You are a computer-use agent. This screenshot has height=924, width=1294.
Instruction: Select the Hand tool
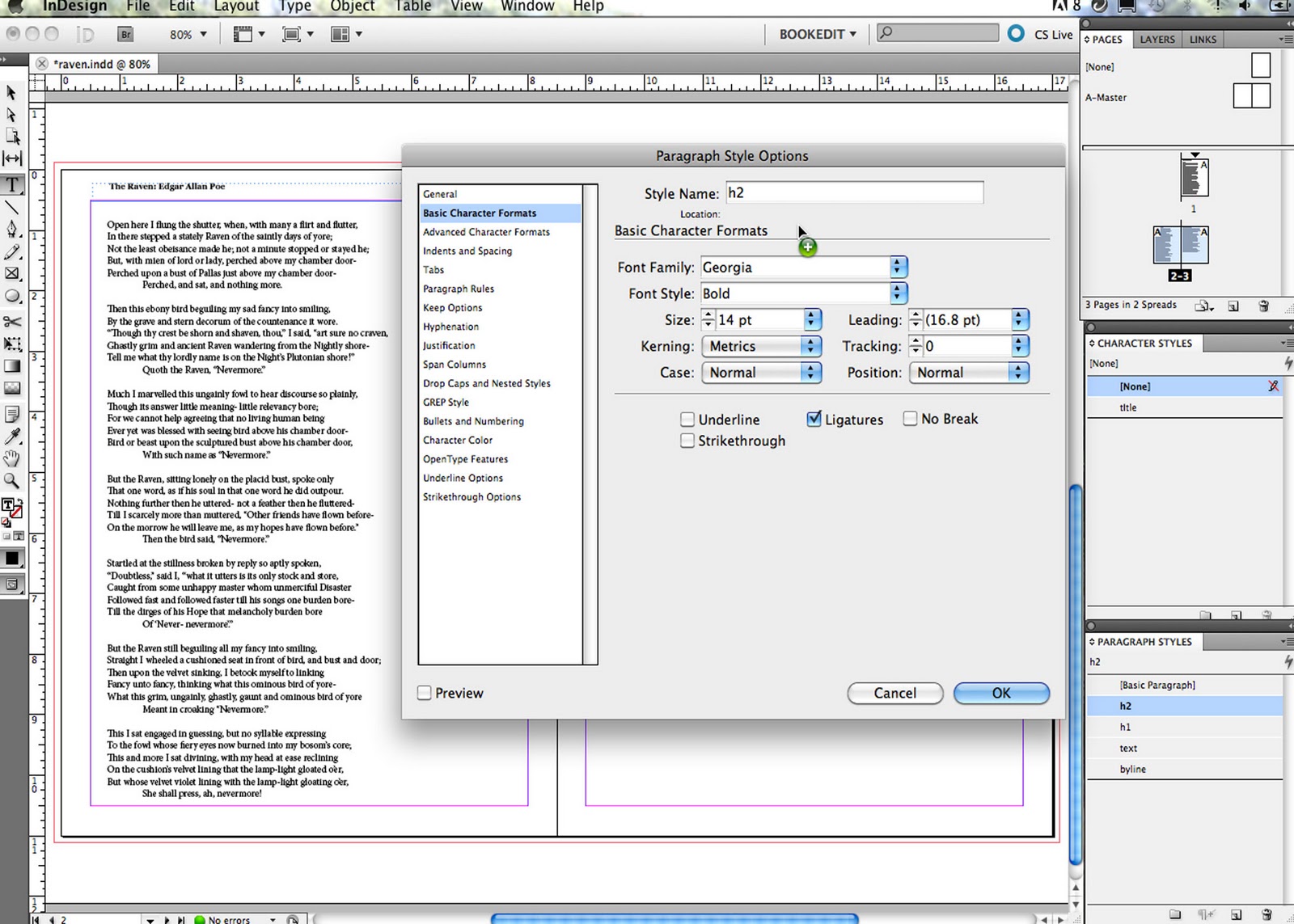point(12,459)
